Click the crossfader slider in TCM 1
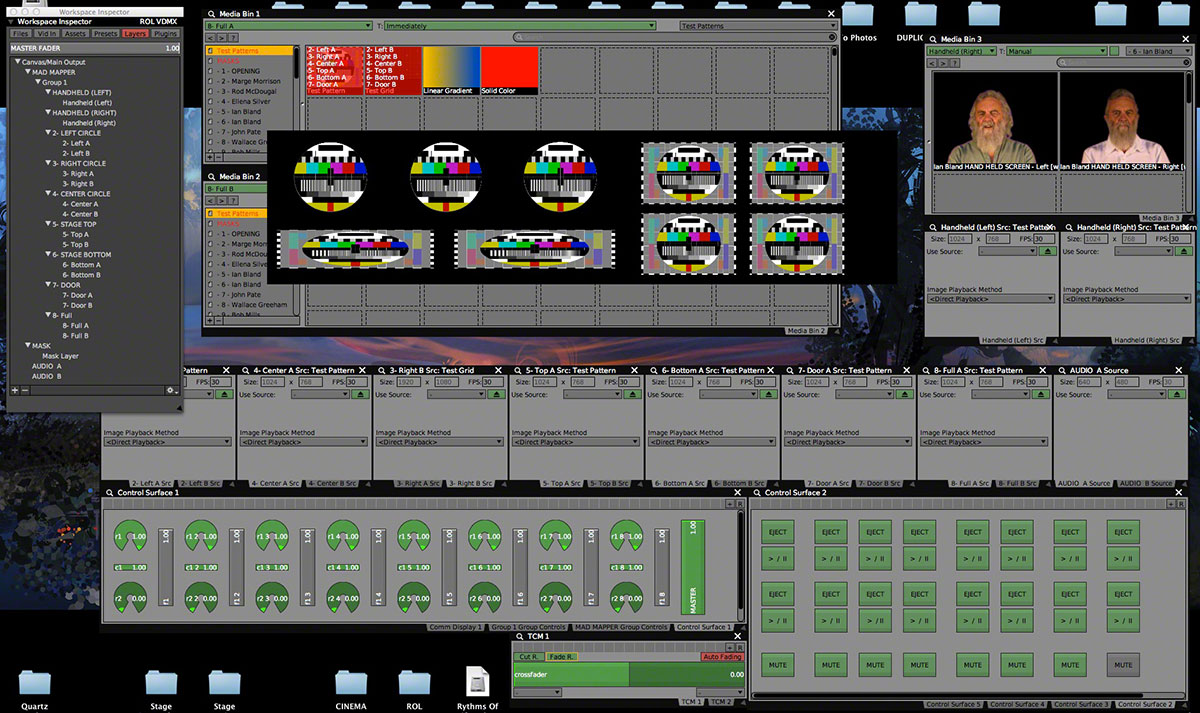Viewport: 1200px width, 713px height. click(x=629, y=675)
